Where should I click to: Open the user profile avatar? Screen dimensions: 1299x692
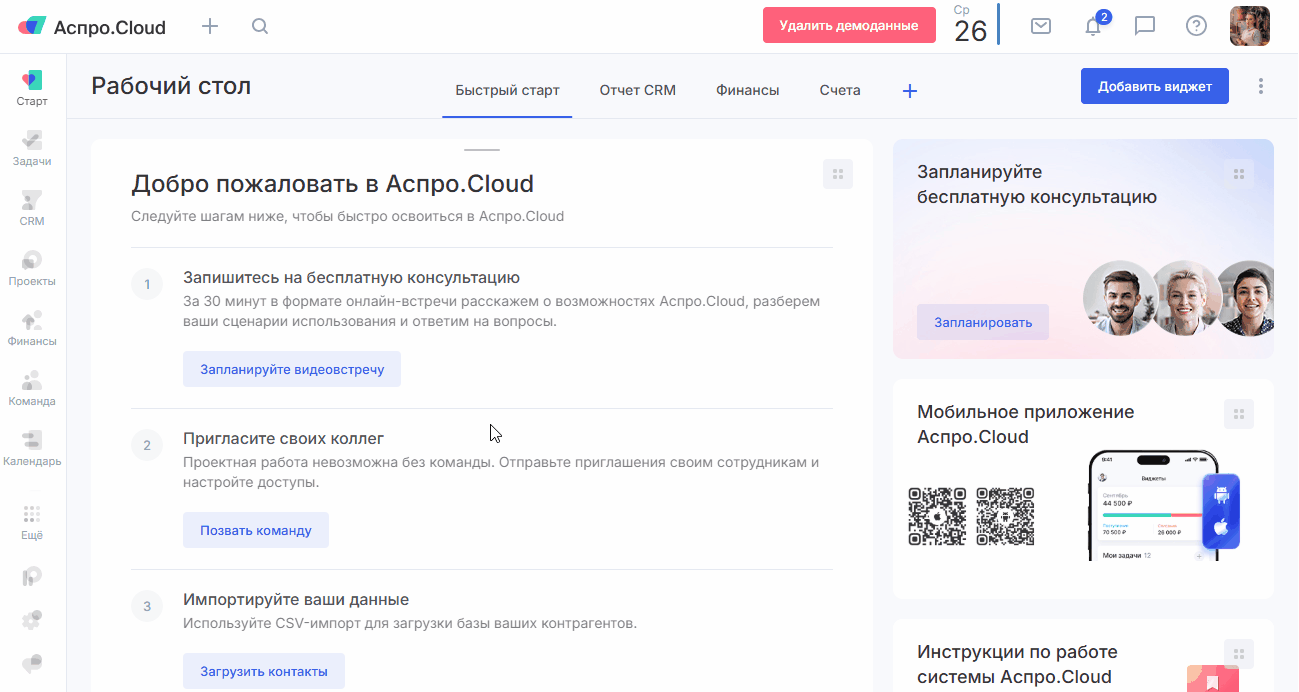1249,27
